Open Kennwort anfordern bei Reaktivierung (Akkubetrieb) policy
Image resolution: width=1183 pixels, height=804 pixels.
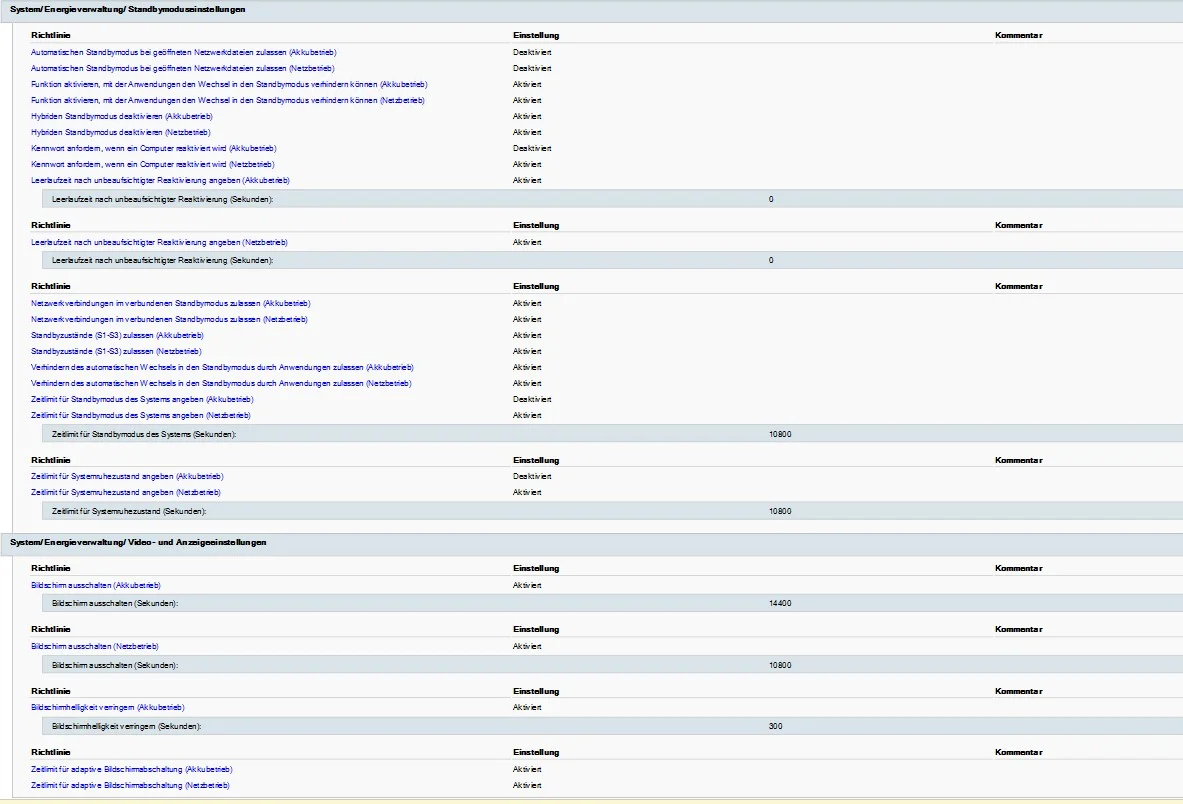[154, 149]
